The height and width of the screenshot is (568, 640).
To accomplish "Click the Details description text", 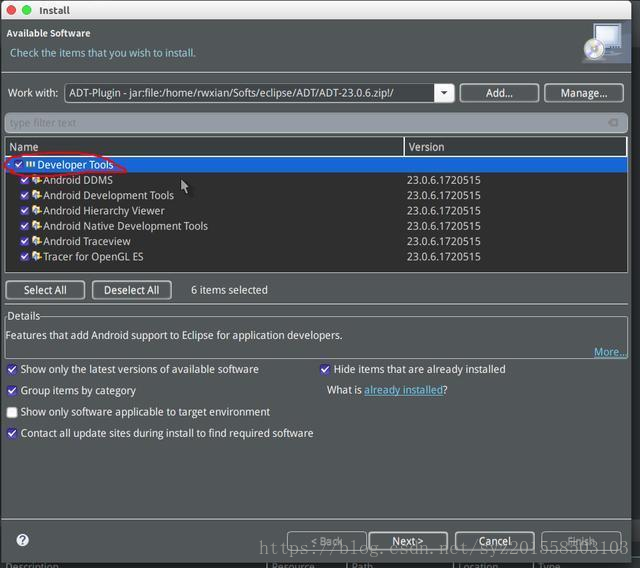I will click(174, 335).
